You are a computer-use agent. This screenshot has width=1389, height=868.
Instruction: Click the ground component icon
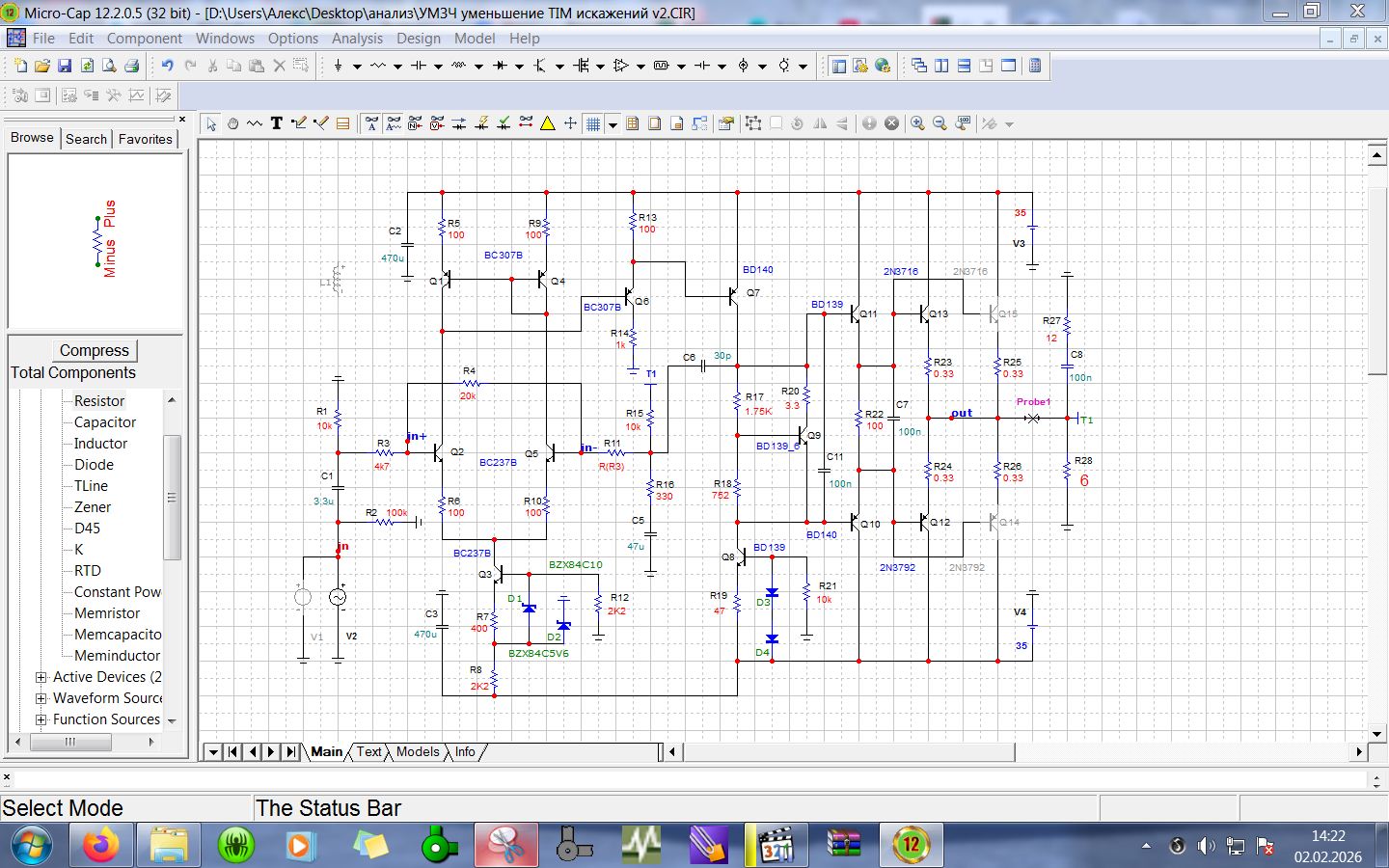click(x=338, y=66)
